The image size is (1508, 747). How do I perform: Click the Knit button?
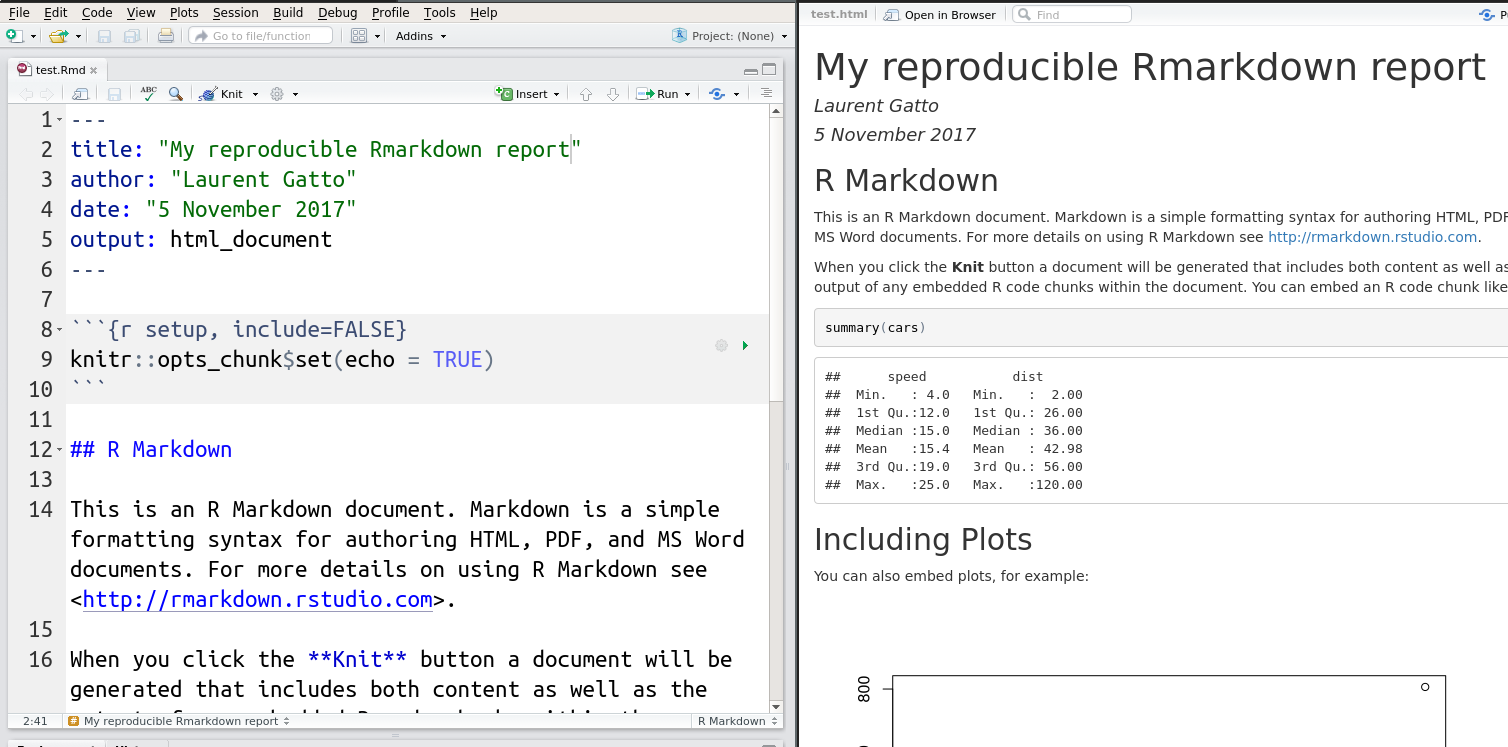coord(222,94)
